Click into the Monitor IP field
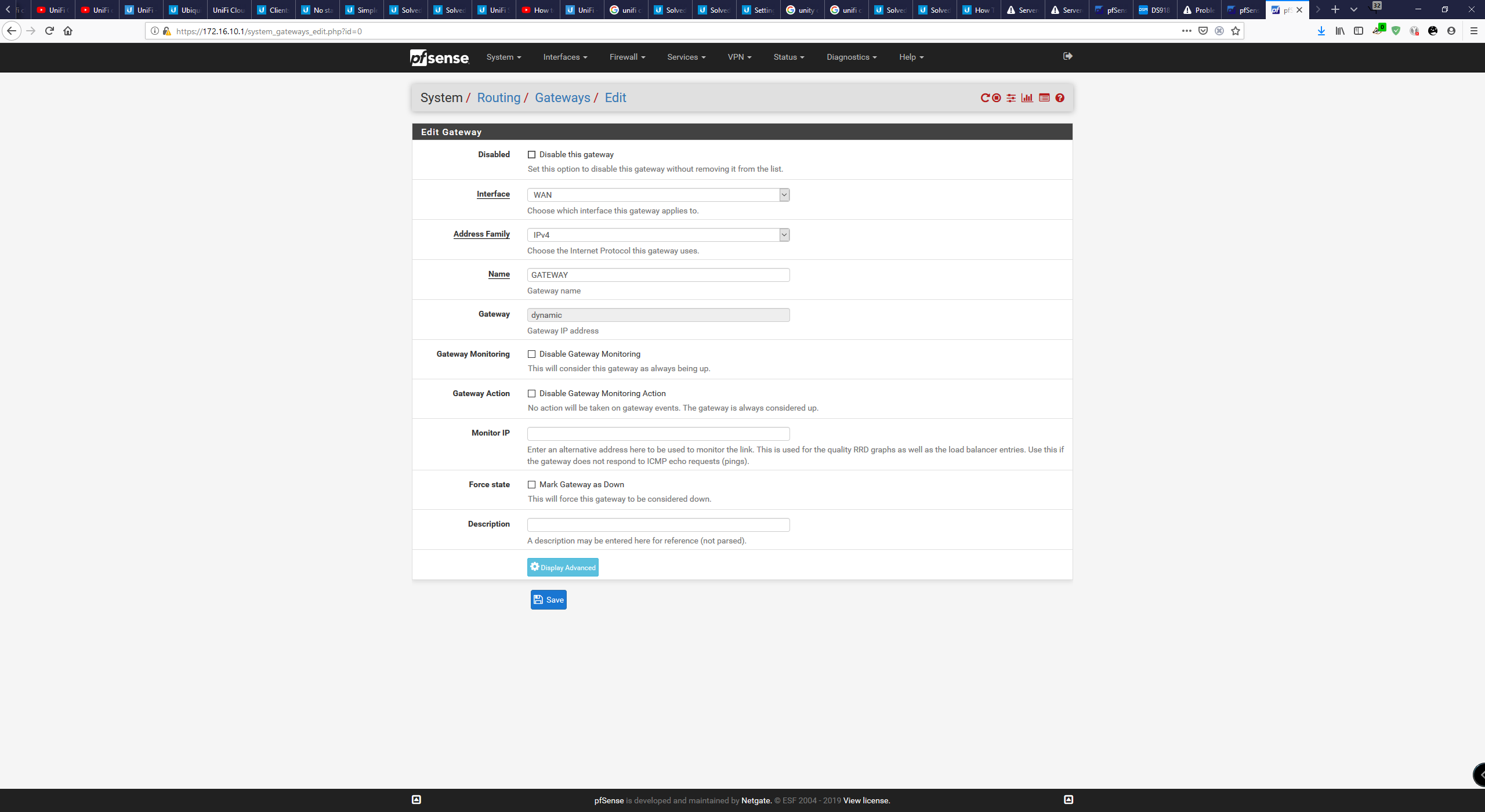Screen dimensions: 1485x812 click(x=658, y=434)
